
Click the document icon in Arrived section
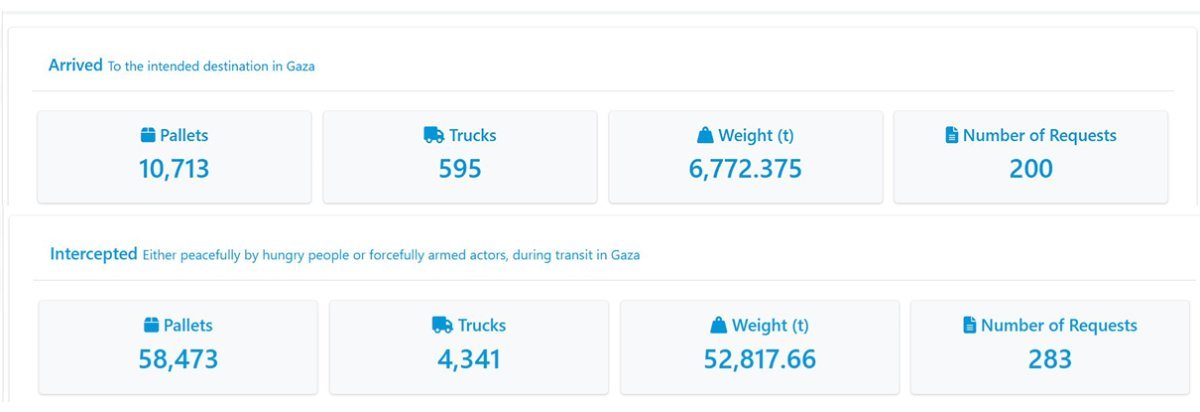[951, 135]
